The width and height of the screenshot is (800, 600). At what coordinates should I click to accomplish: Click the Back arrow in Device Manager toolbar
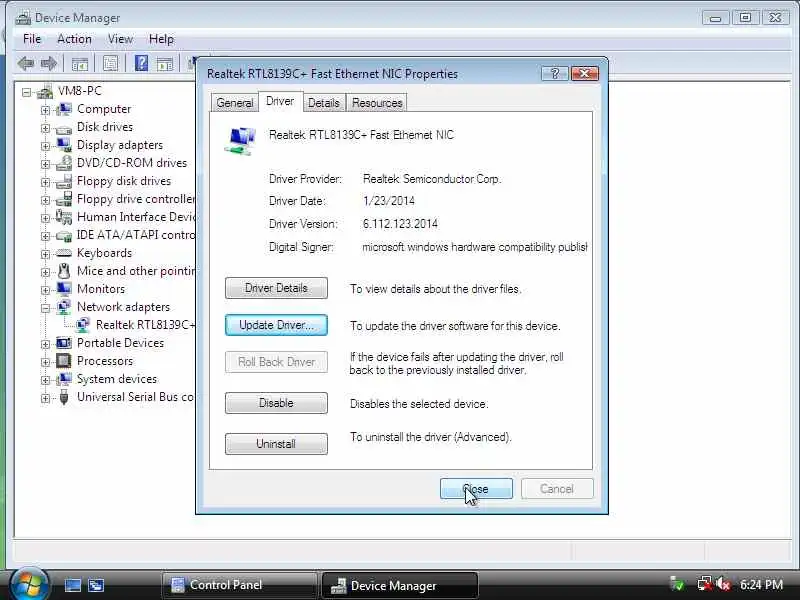[x=26, y=64]
